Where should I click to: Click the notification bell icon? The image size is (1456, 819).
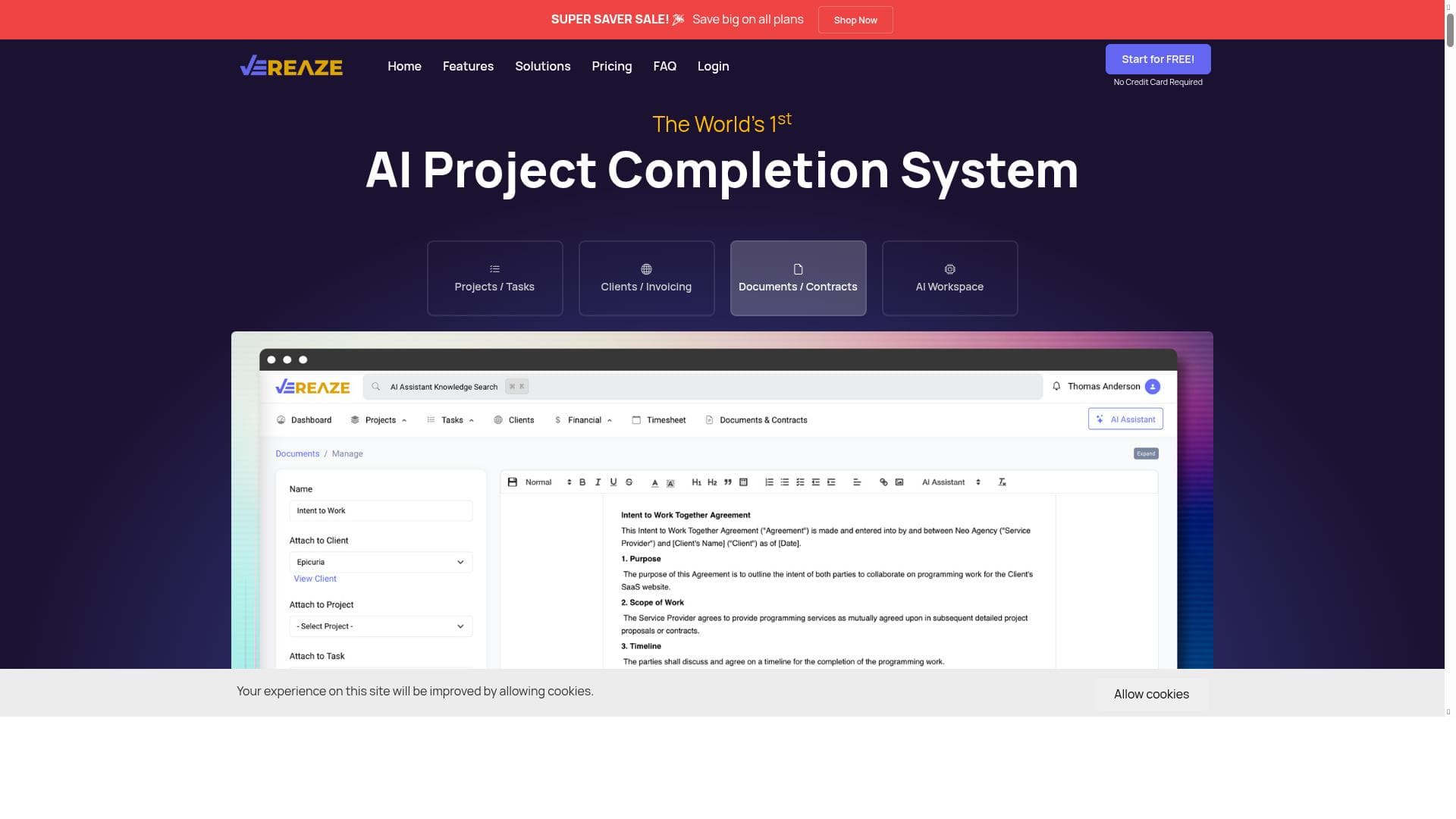[1056, 387]
